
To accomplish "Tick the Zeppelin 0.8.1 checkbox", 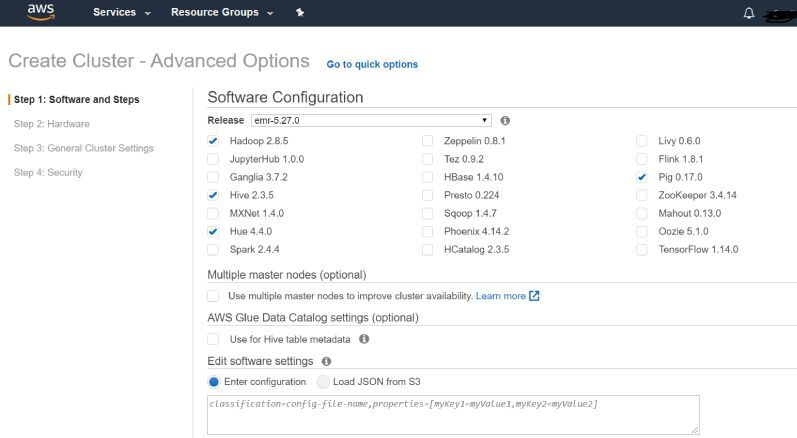I will 427,141.
